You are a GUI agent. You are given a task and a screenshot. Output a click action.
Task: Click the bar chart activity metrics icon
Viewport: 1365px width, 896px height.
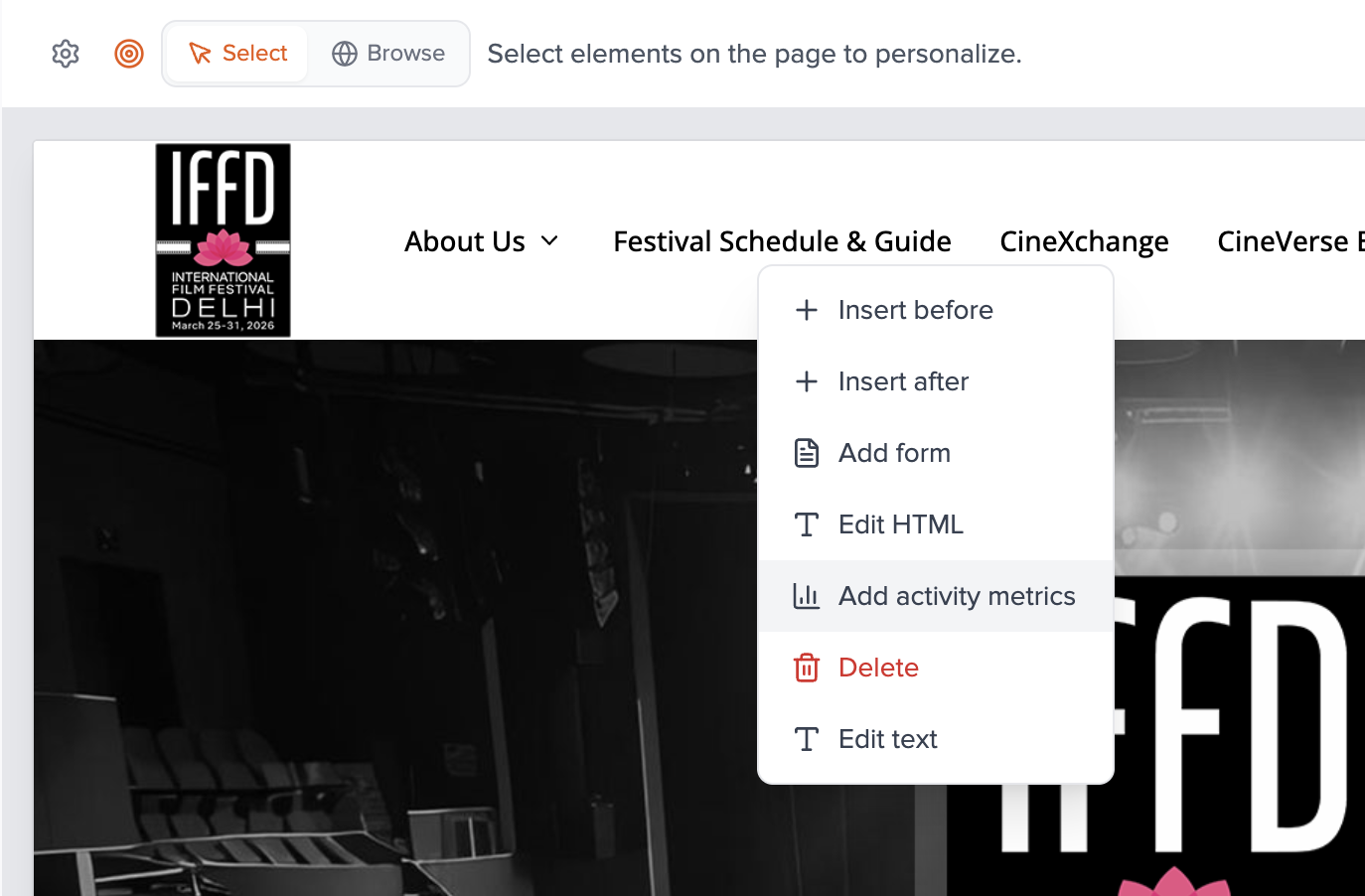[x=807, y=596]
